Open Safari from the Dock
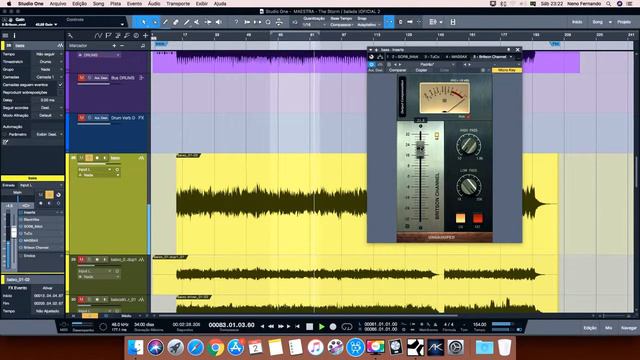 196,348
